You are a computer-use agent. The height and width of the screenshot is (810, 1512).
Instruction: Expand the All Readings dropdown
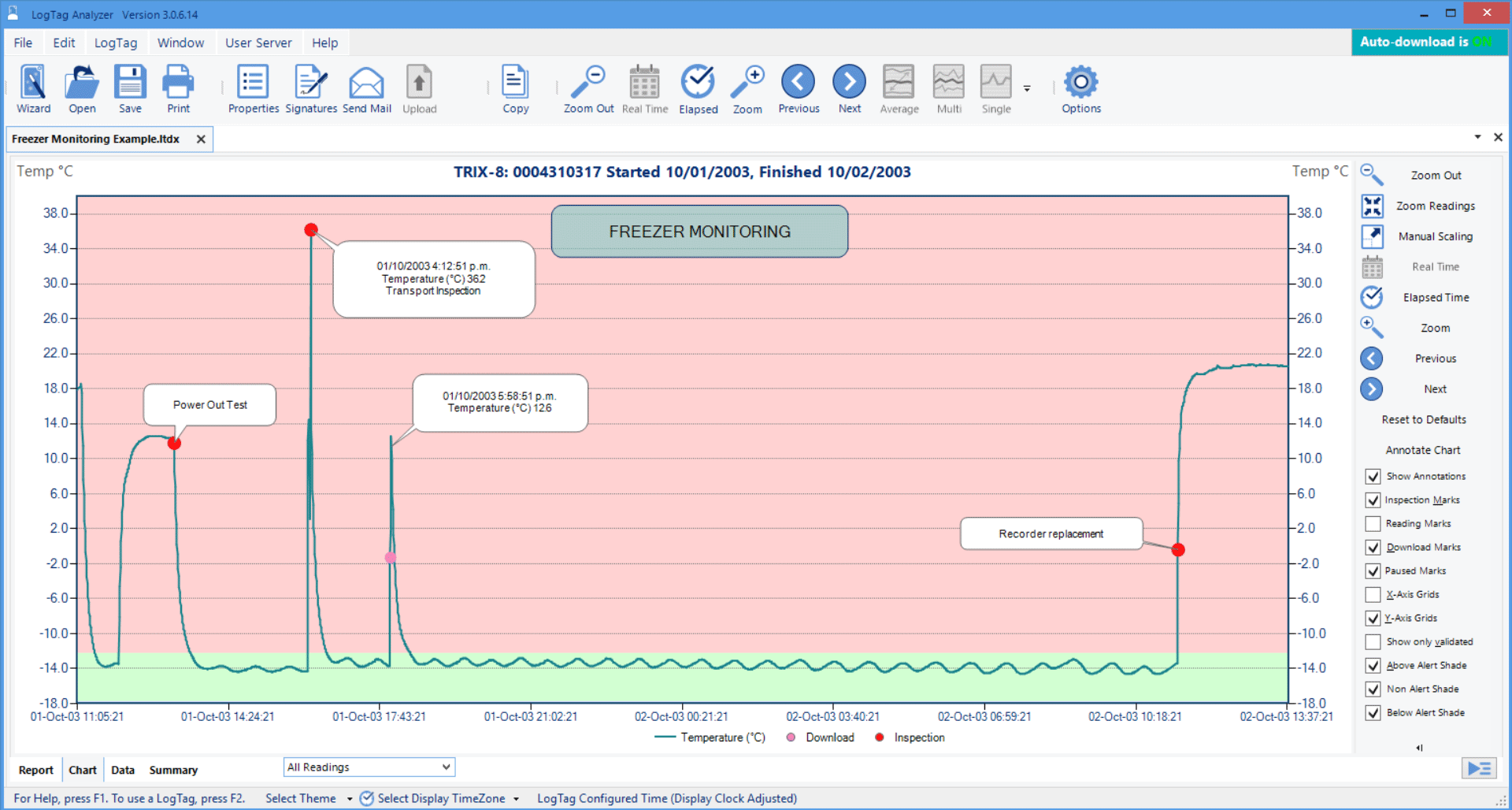[x=446, y=767]
